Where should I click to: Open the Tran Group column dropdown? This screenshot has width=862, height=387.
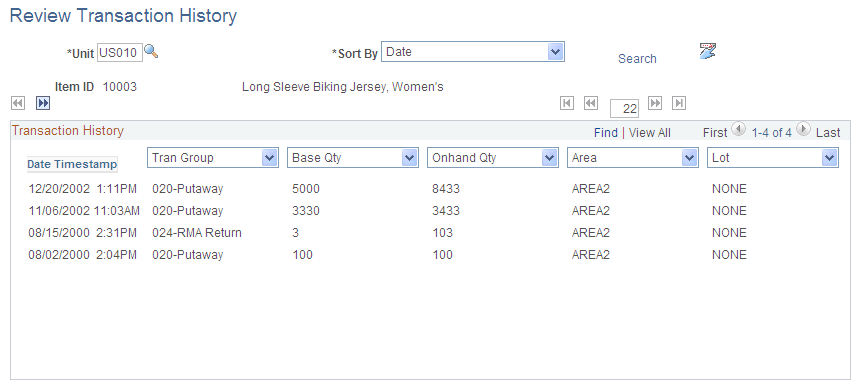pyautogui.click(x=213, y=158)
